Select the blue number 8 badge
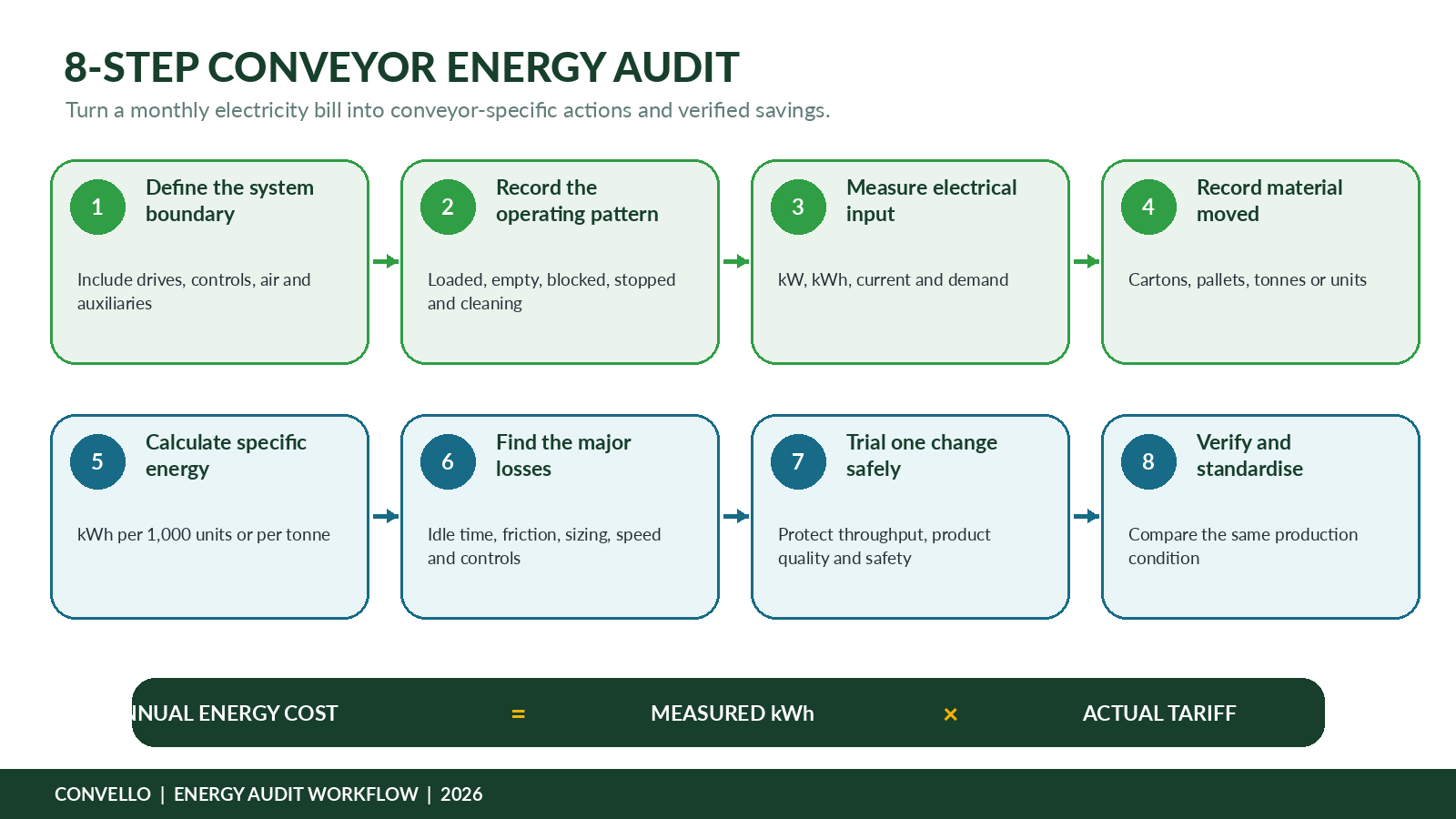The height and width of the screenshot is (819, 1456). click(1148, 461)
